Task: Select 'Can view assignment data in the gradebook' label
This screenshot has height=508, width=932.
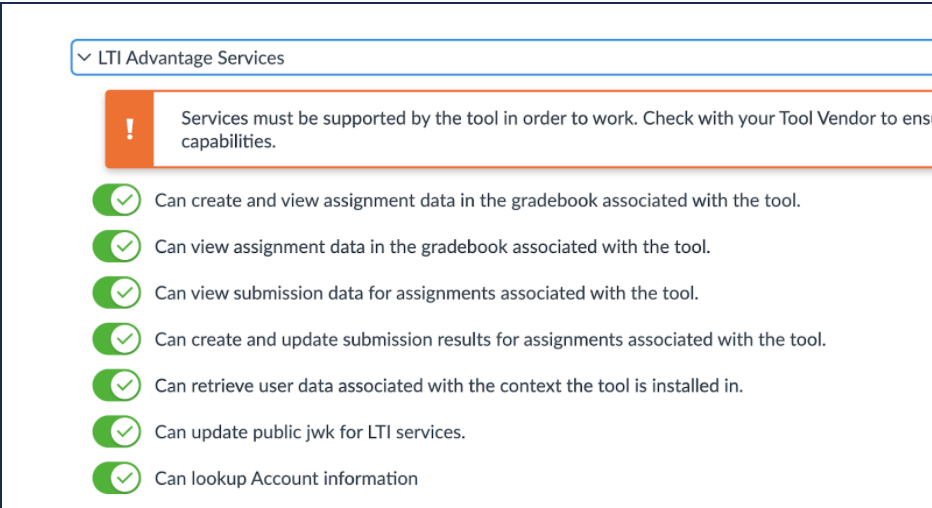Action: (x=432, y=246)
